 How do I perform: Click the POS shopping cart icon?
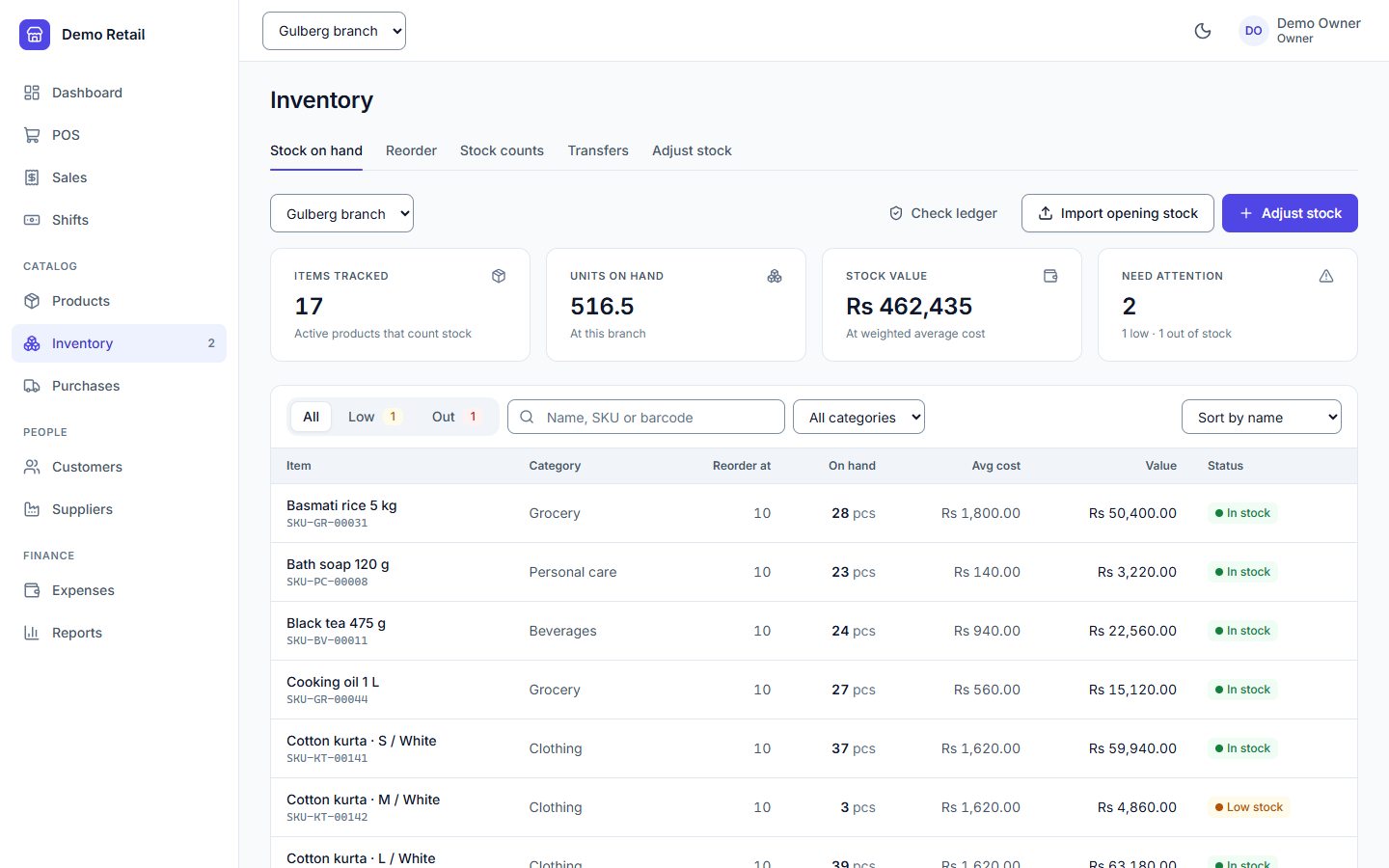click(x=32, y=135)
